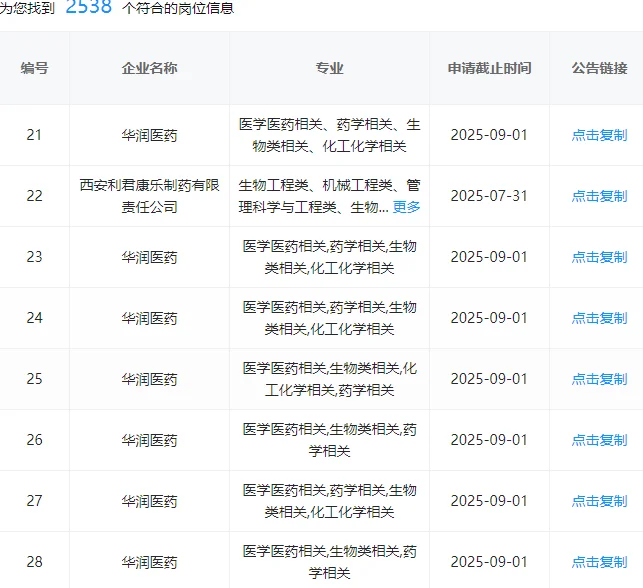Click the majors text in row 27
This screenshot has width=643, height=588.
(329, 501)
